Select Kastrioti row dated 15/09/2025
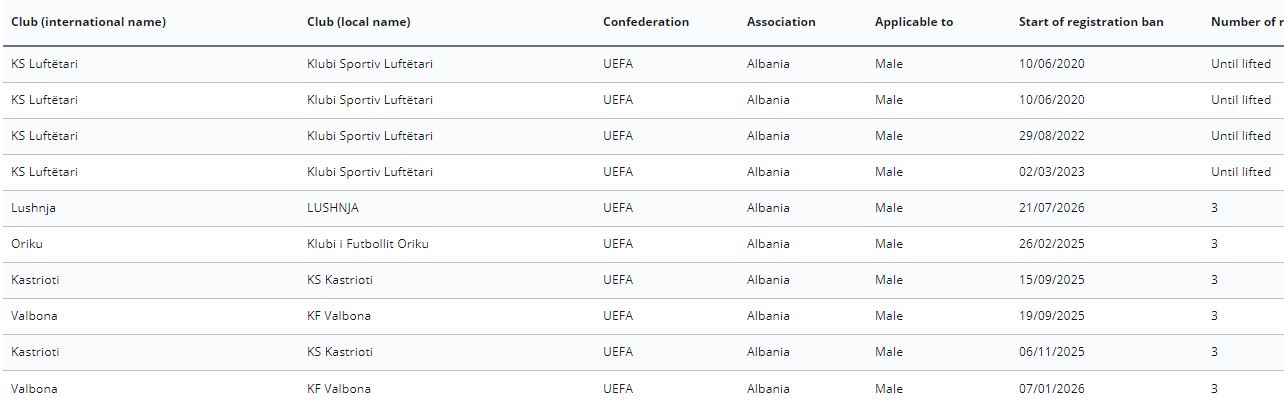 point(642,280)
